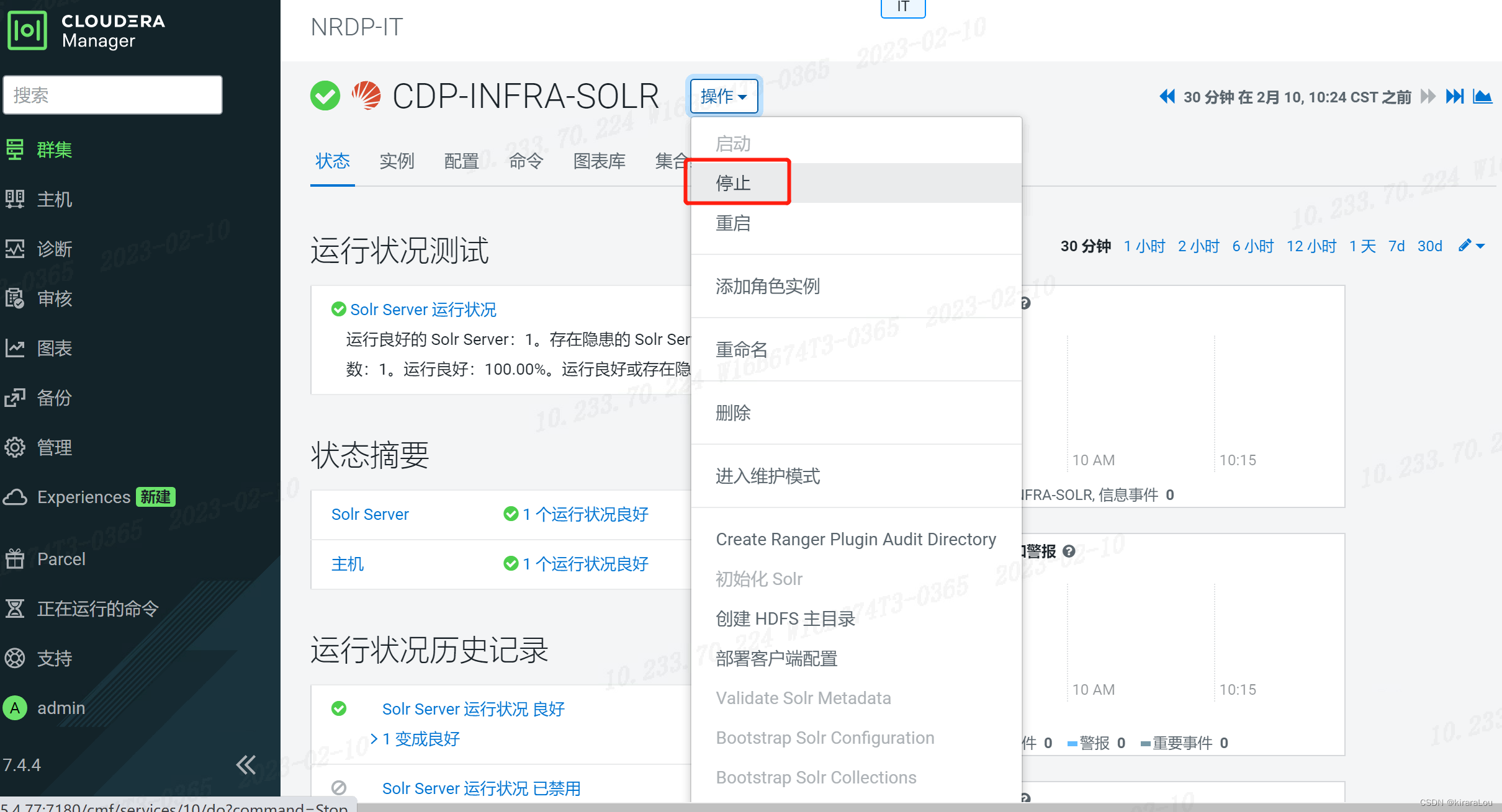Open the admin user avatar menu

[15, 708]
